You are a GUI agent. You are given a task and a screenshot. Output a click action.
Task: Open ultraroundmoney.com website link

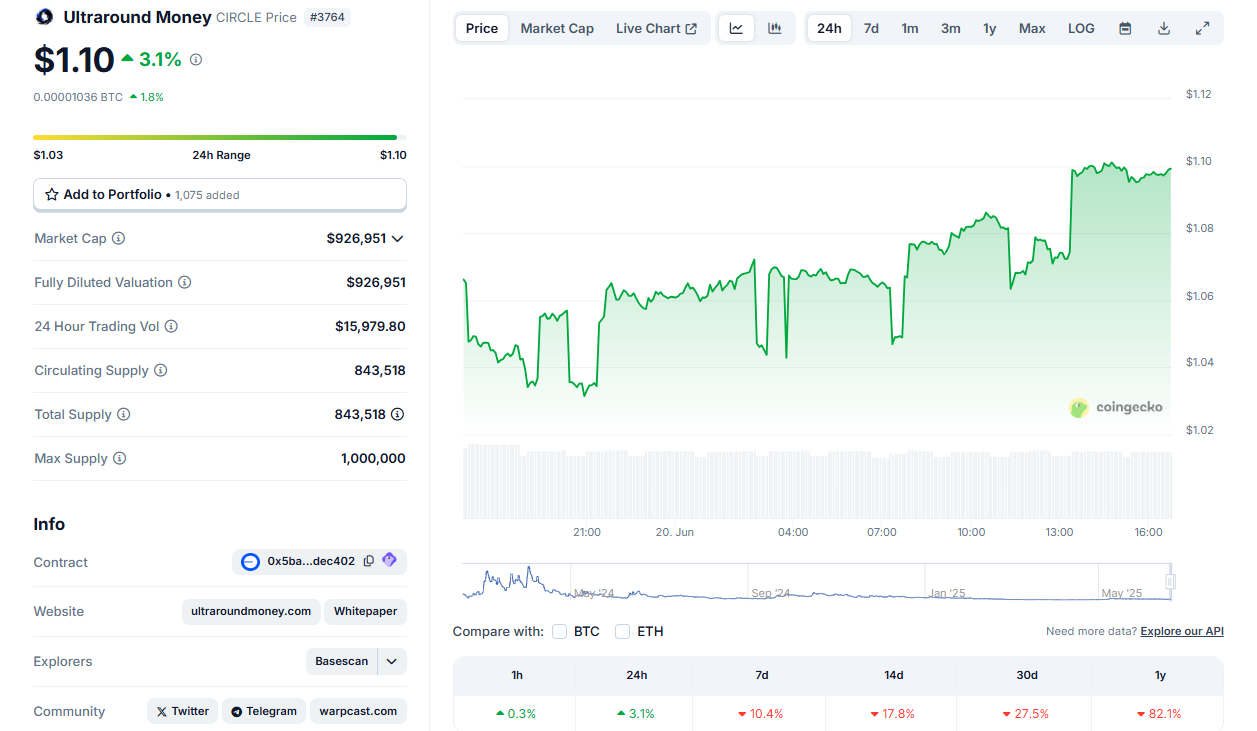pos(251,611)
